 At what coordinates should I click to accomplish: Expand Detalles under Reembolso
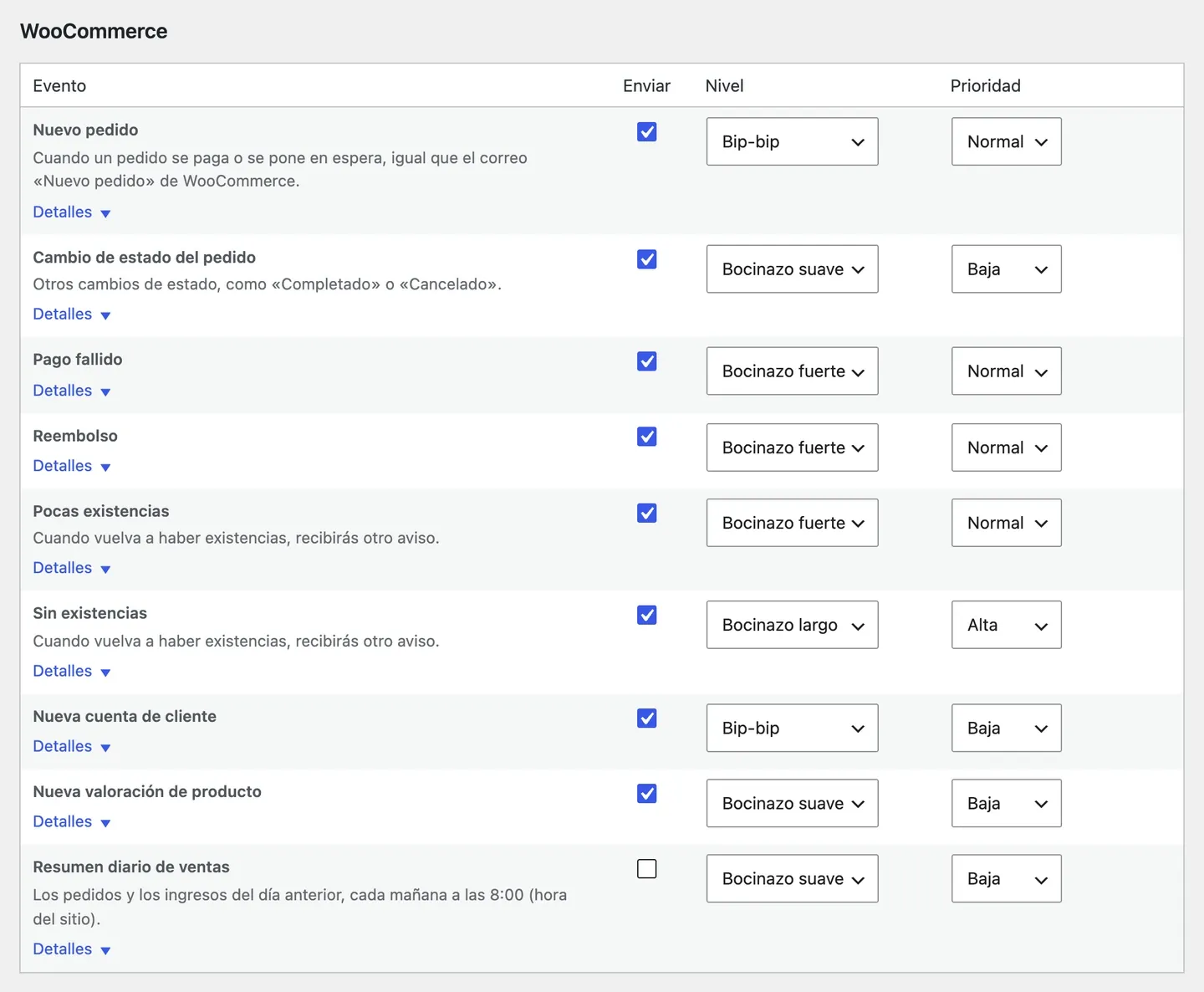[x=72, y=466]
